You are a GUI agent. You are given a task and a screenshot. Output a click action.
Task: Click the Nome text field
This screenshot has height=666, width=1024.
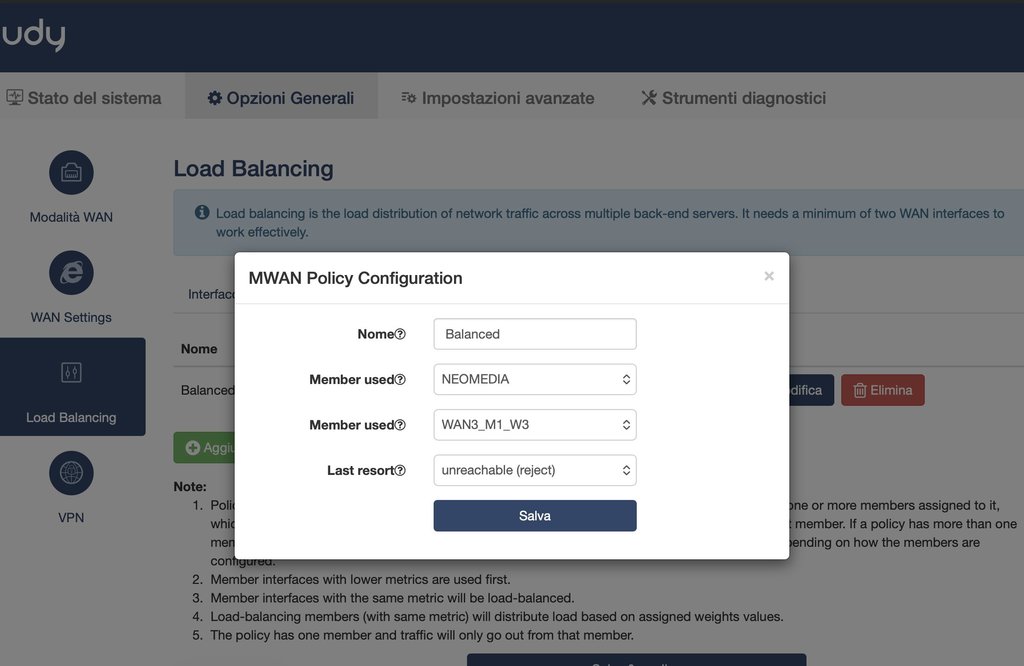click(x=535, y=334)
